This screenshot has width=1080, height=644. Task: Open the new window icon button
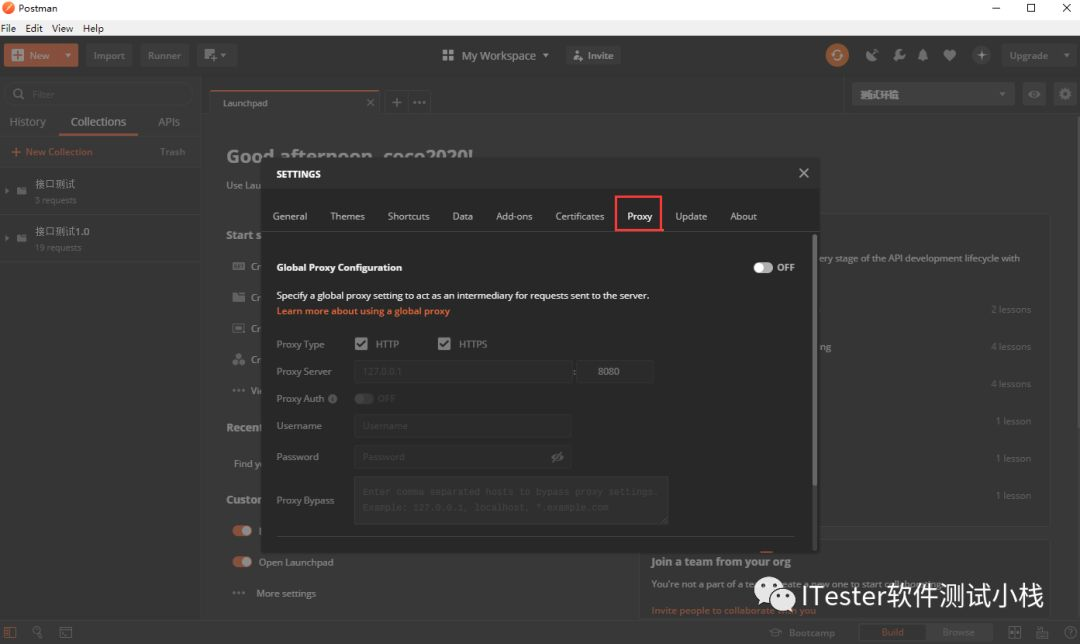point(215,55)
